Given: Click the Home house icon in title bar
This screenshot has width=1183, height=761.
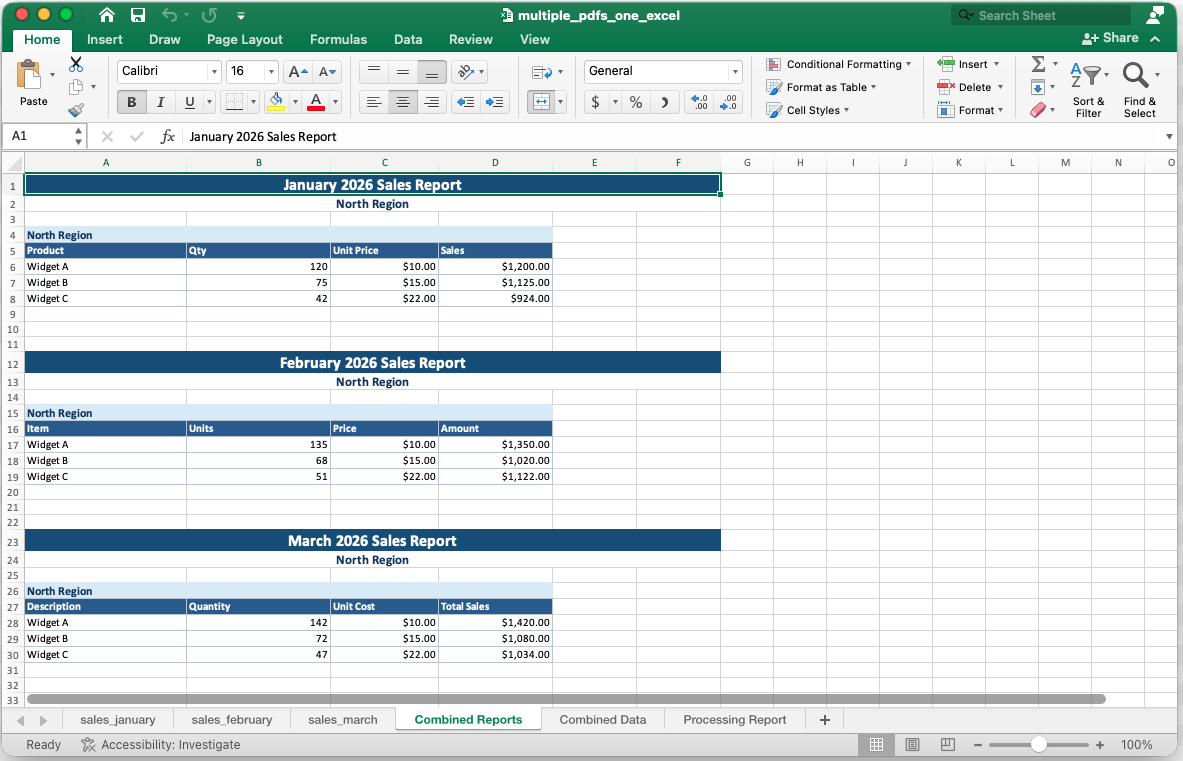Looking at the screenshot, I should point(107,15).
